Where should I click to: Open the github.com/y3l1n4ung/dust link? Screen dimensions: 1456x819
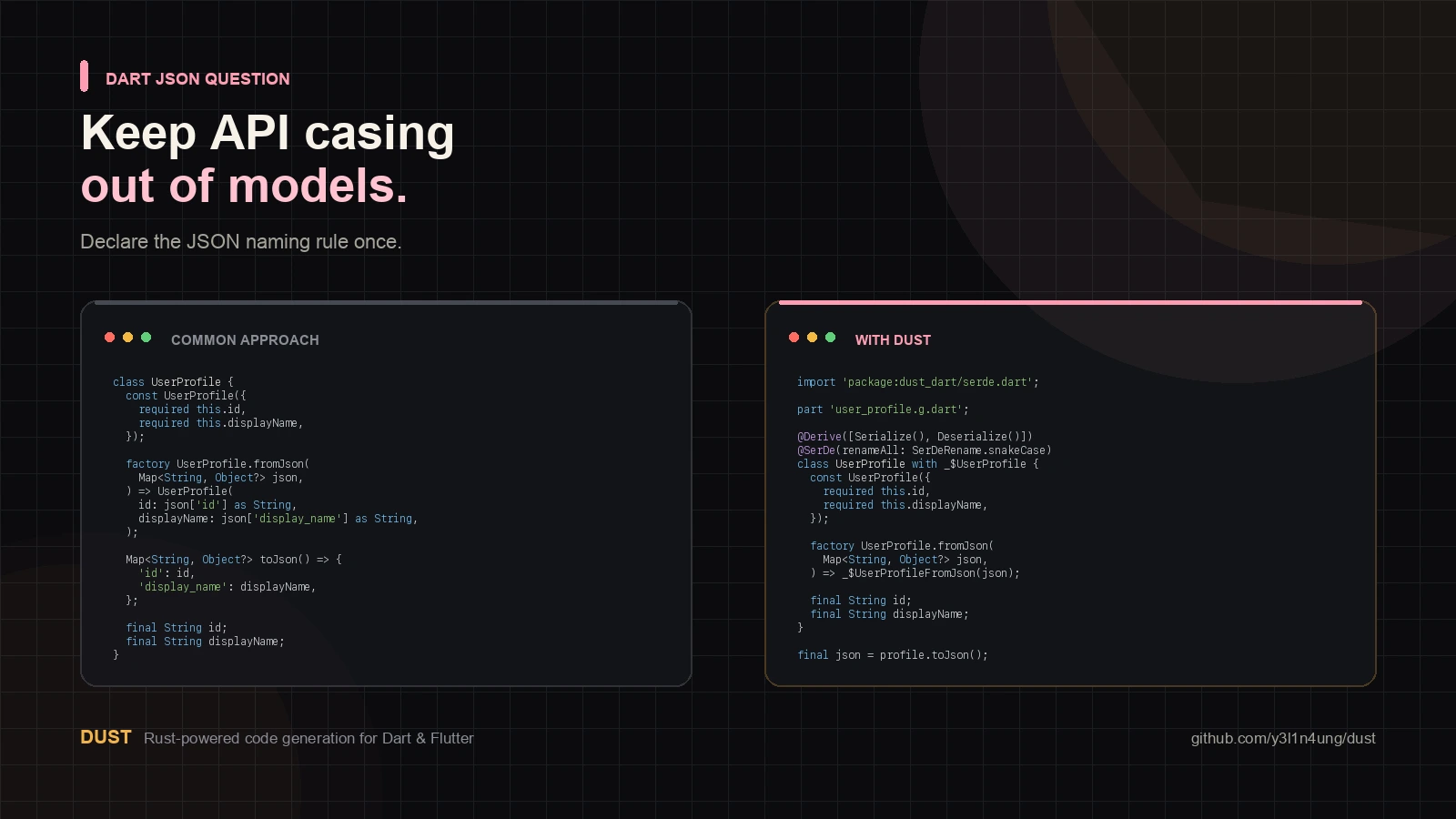pos(1283,738)
